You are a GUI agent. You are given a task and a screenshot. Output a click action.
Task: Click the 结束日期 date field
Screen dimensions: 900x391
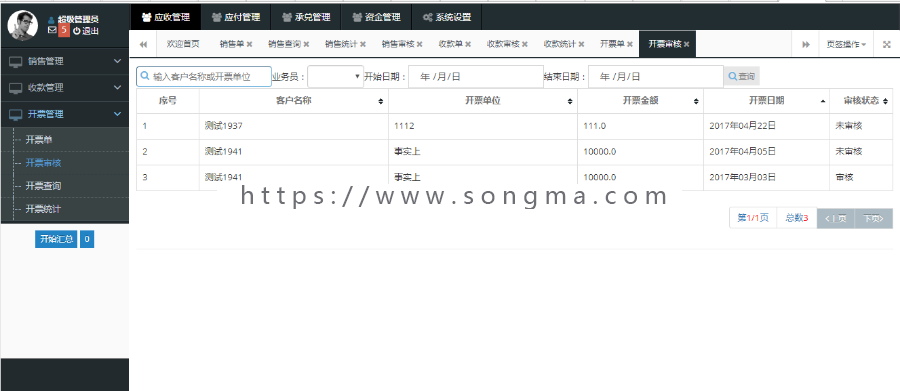tap(656, 76)
